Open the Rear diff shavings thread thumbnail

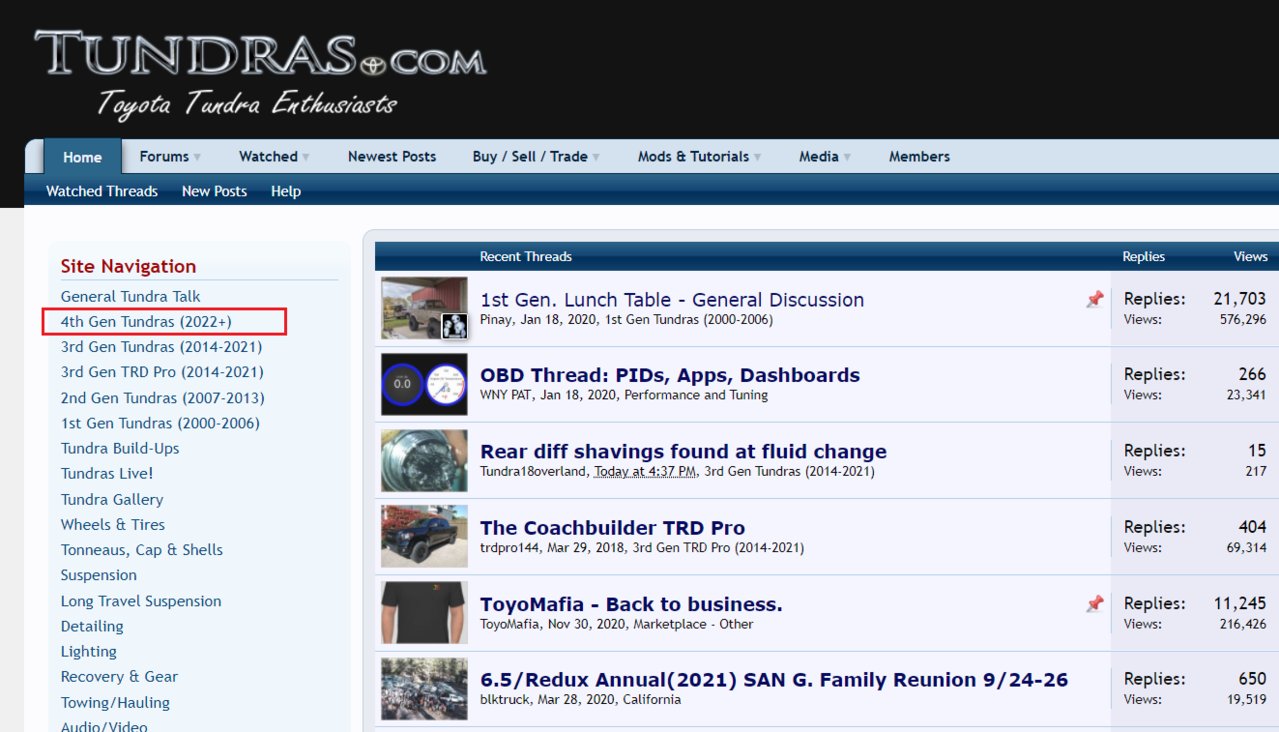(x=424, y=461)
